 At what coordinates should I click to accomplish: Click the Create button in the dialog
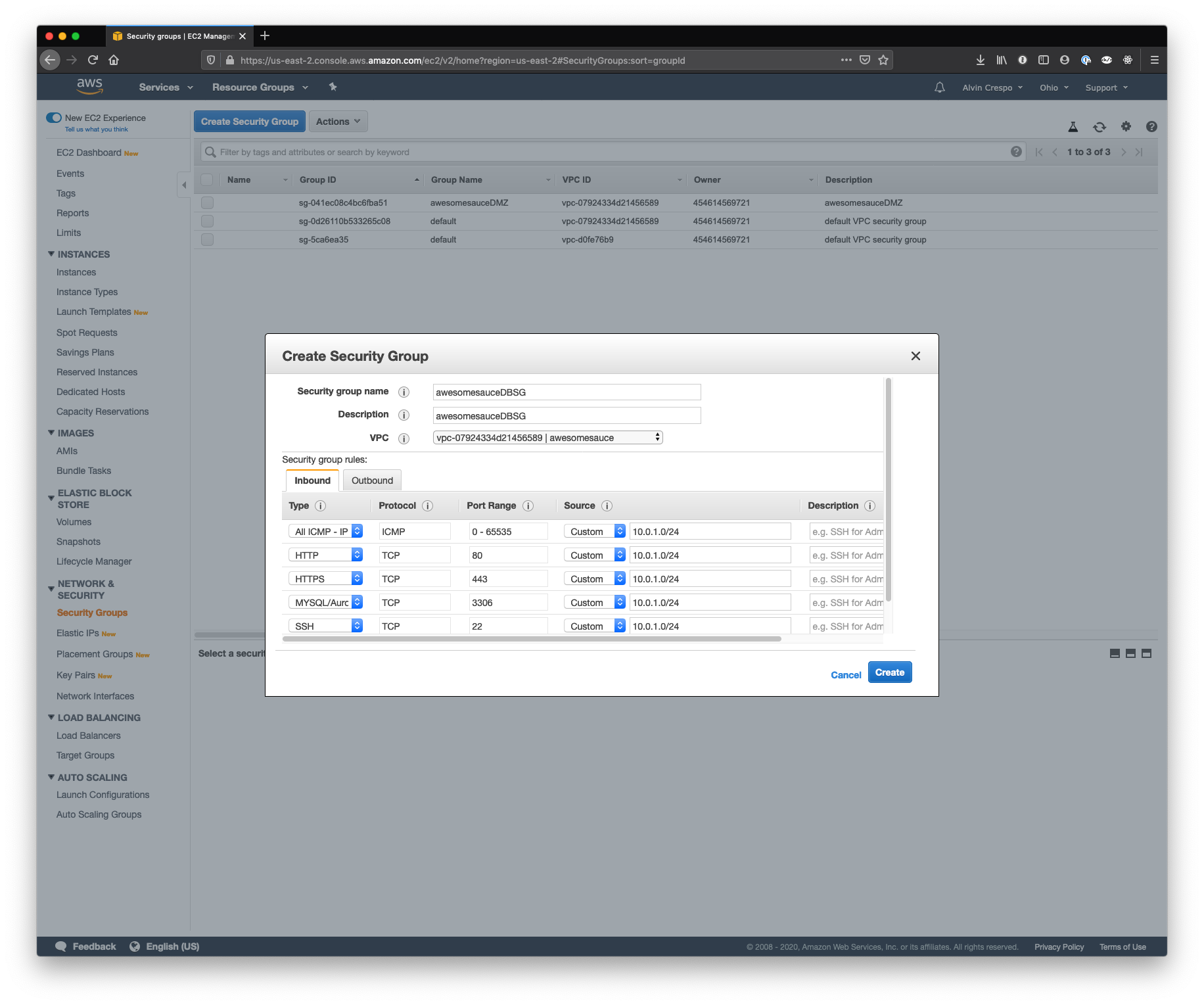(890, 672)
